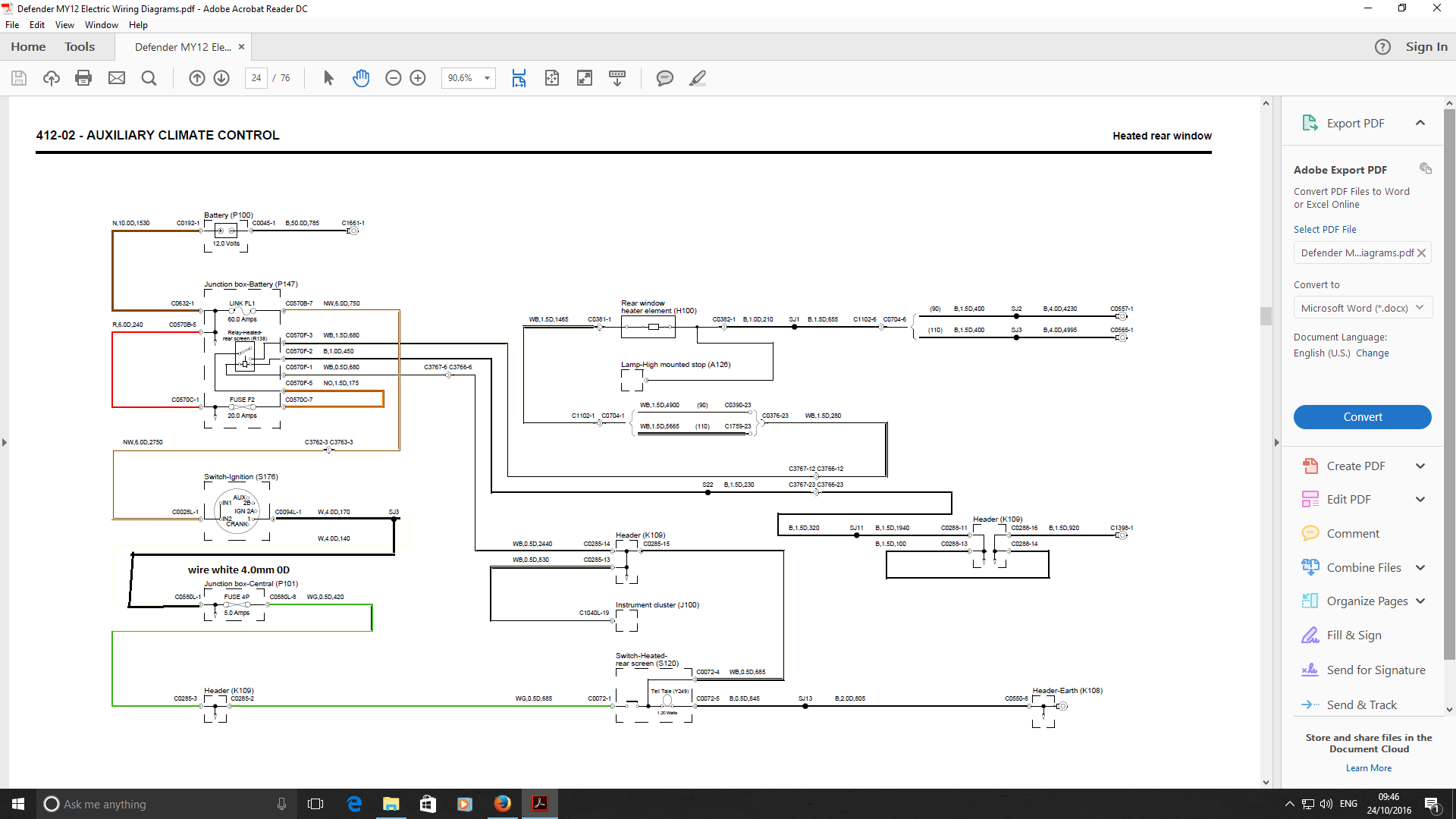Viewport: 1456px width, 819px height.
Task: Go to next page arrow
Action: point(221,78)
